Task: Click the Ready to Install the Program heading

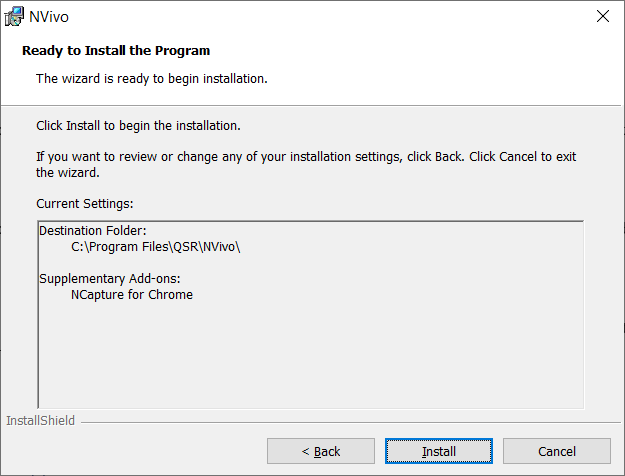Action: [x=116, y=51]
